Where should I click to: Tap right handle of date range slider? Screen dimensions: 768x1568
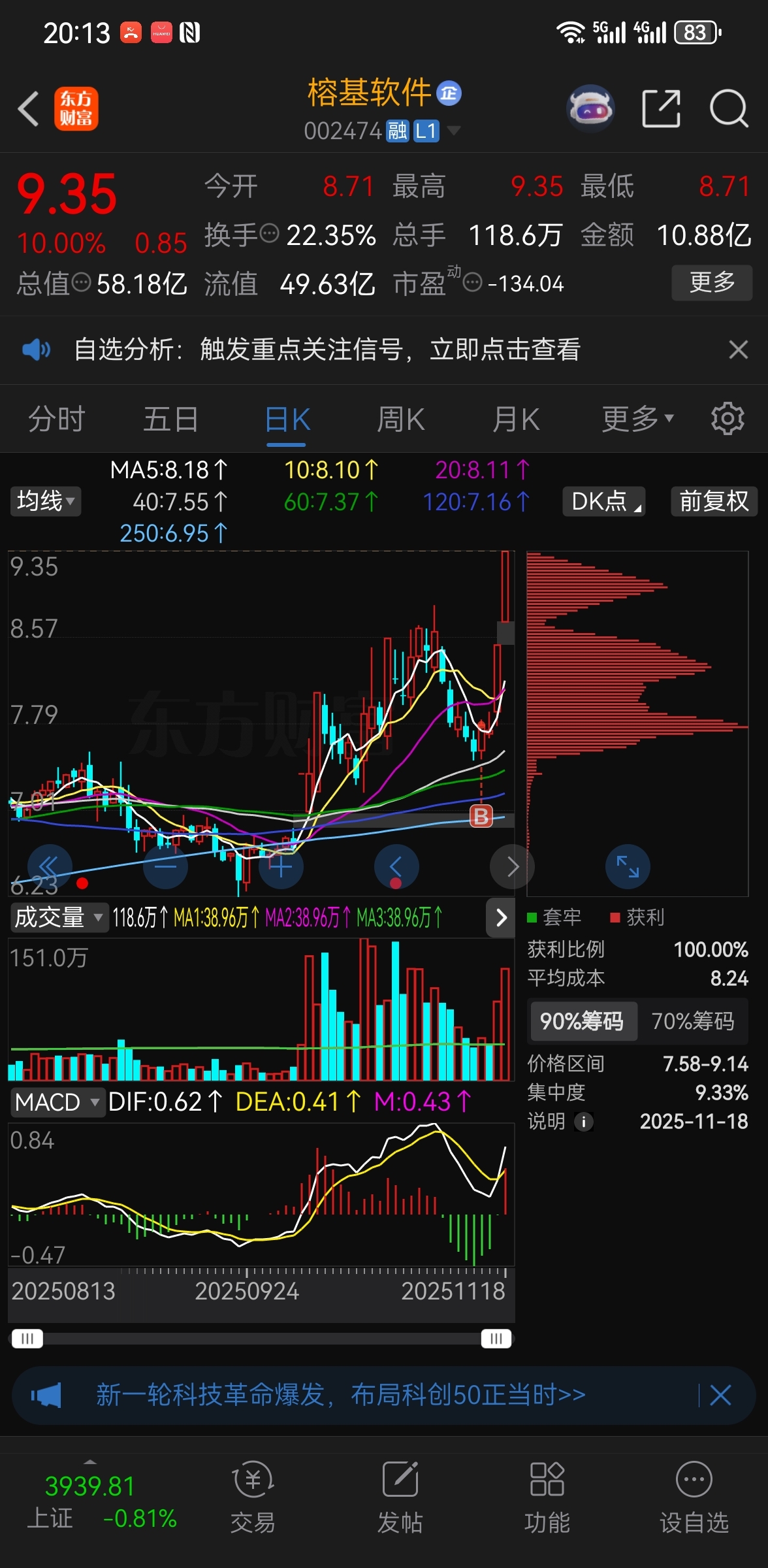pyautogui.click(x=496, y=1338)
